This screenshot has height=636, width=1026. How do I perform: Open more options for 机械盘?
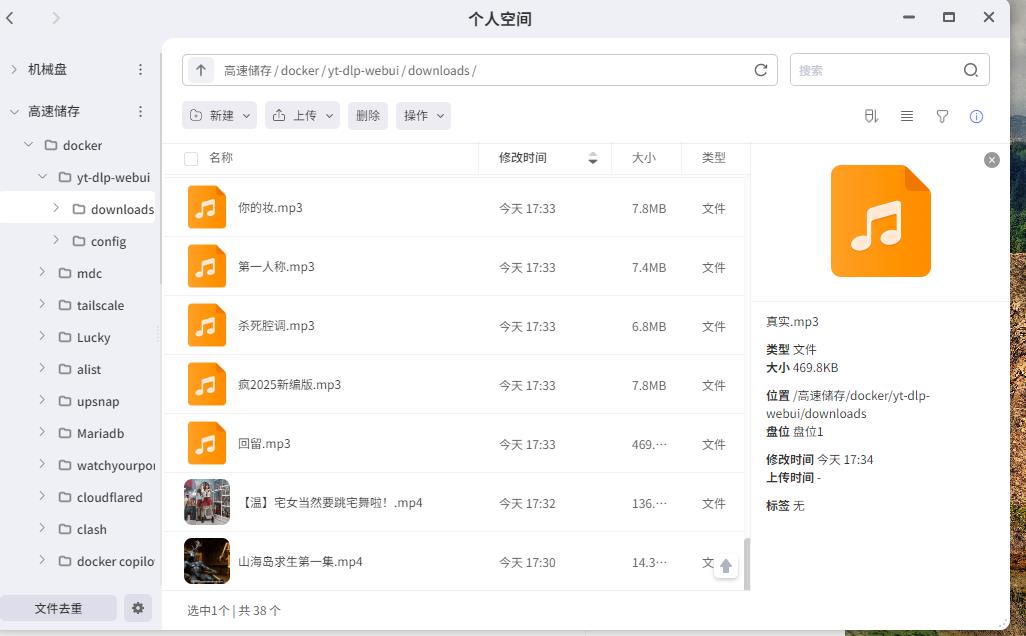click(140, 69)
